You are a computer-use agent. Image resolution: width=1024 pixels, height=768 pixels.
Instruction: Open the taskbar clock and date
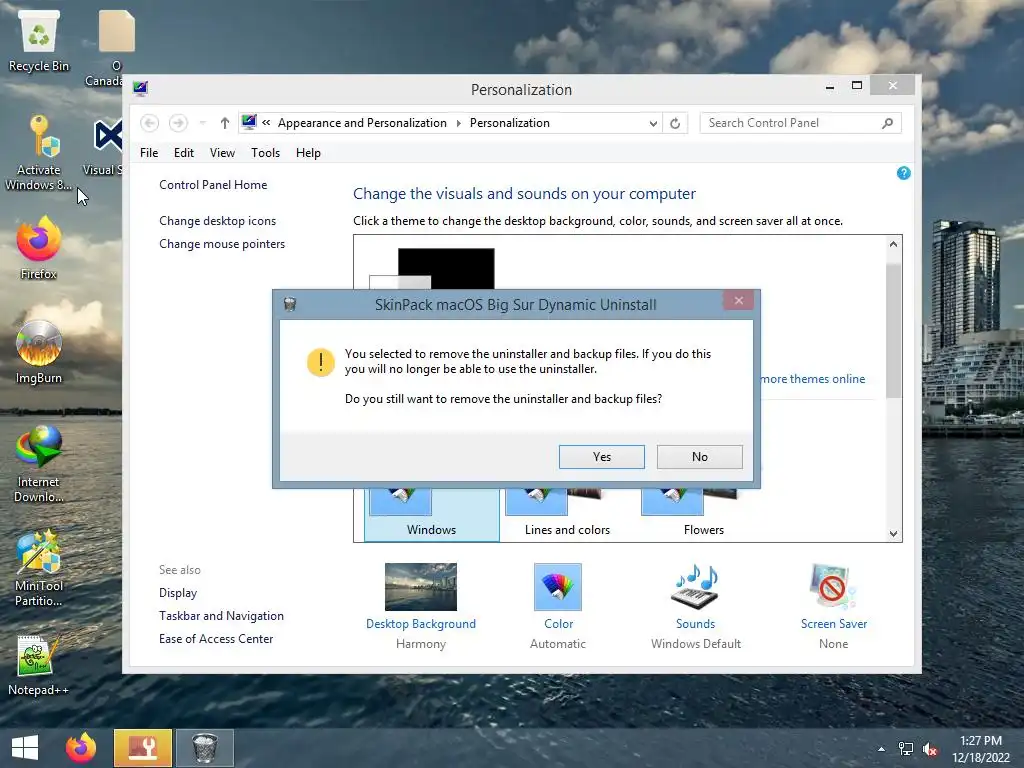[981, 749]
